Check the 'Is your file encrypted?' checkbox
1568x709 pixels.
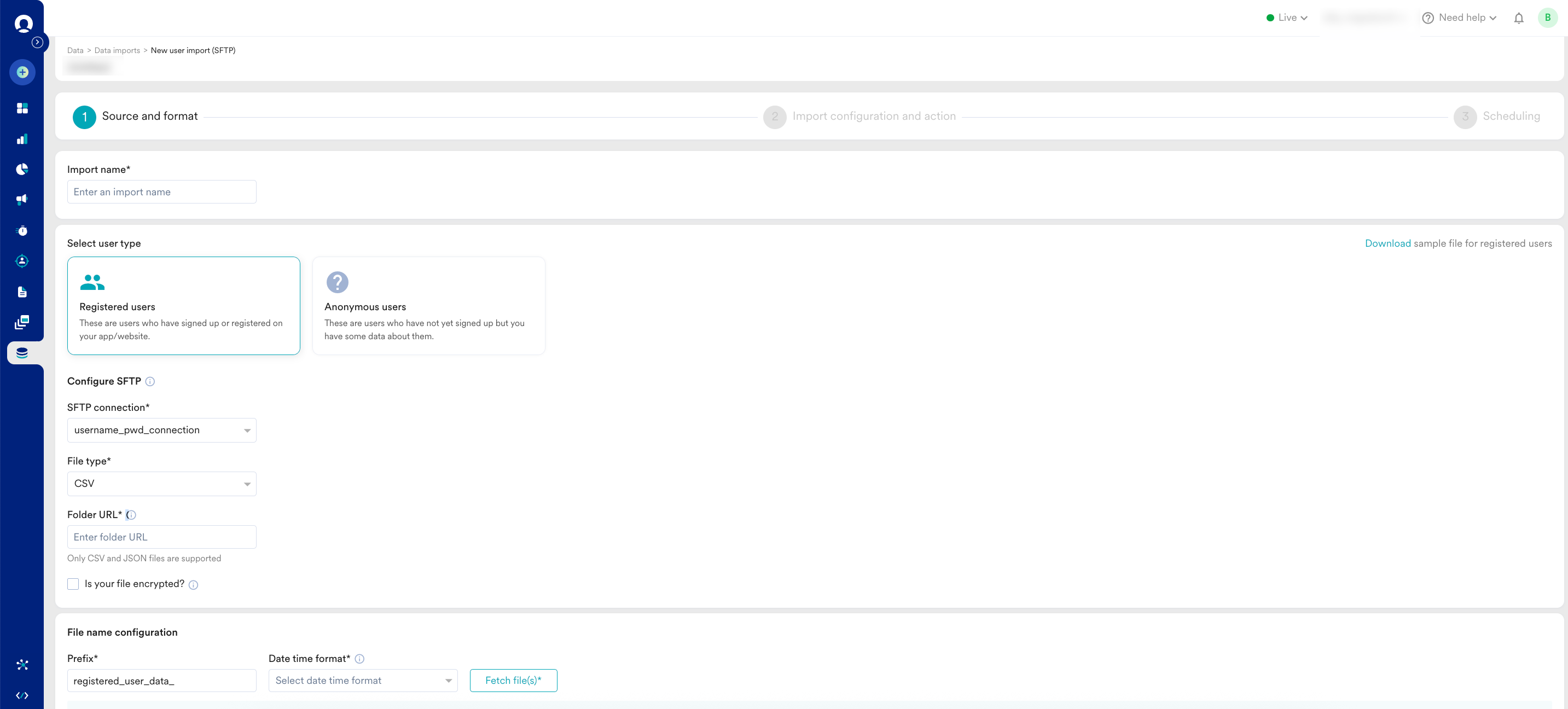point(73,584)
